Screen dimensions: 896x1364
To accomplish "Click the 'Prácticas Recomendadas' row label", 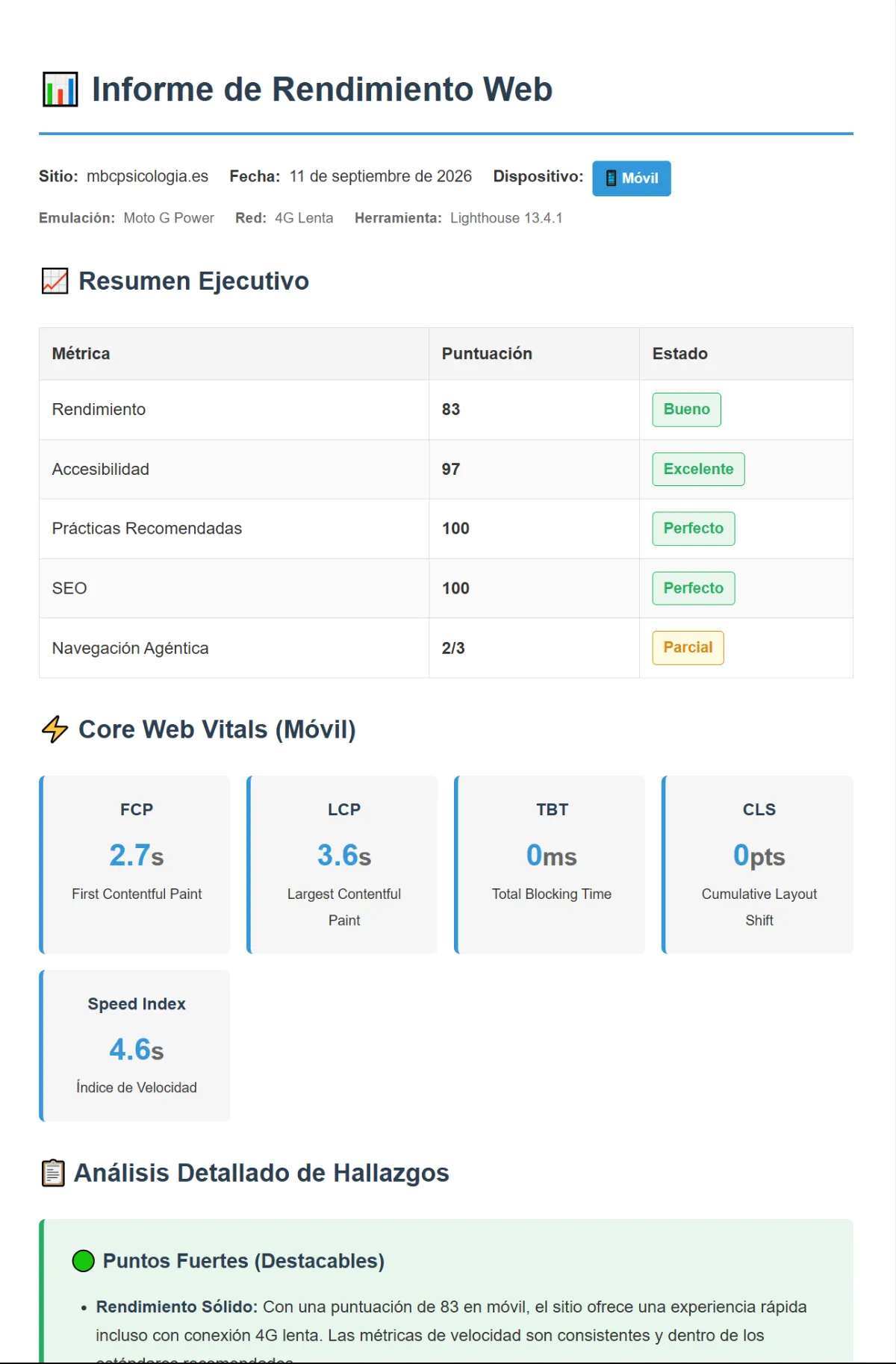I will click(x=147, y=529).
